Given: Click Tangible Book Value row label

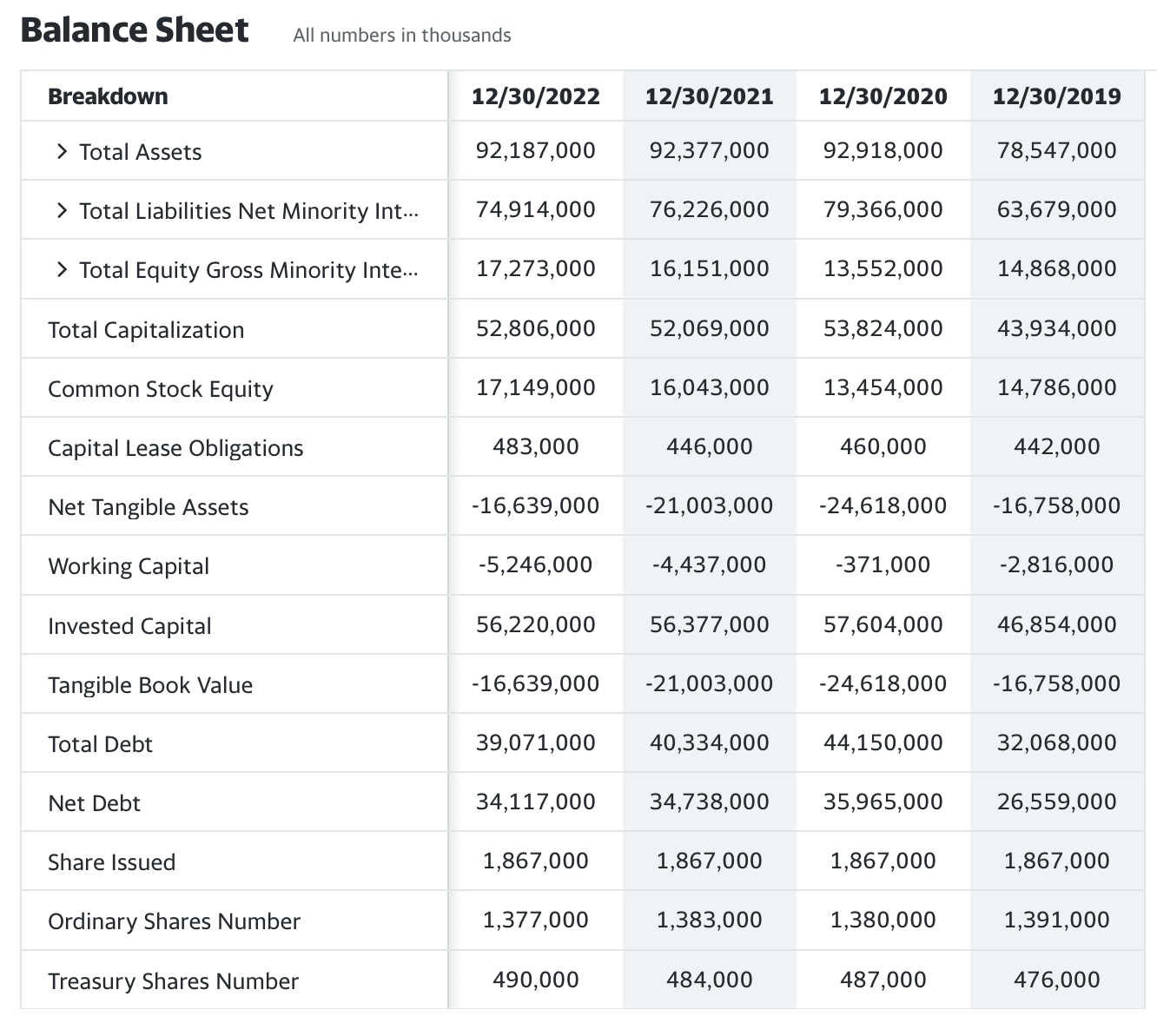Looking at the screenshot, I should click(150, 685).
